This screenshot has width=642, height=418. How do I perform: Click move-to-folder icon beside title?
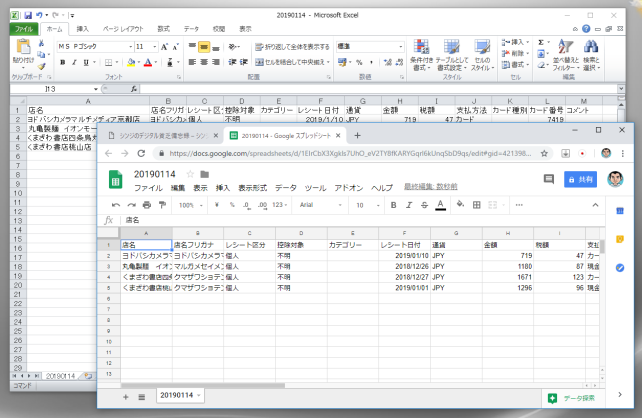coord(205,174)
